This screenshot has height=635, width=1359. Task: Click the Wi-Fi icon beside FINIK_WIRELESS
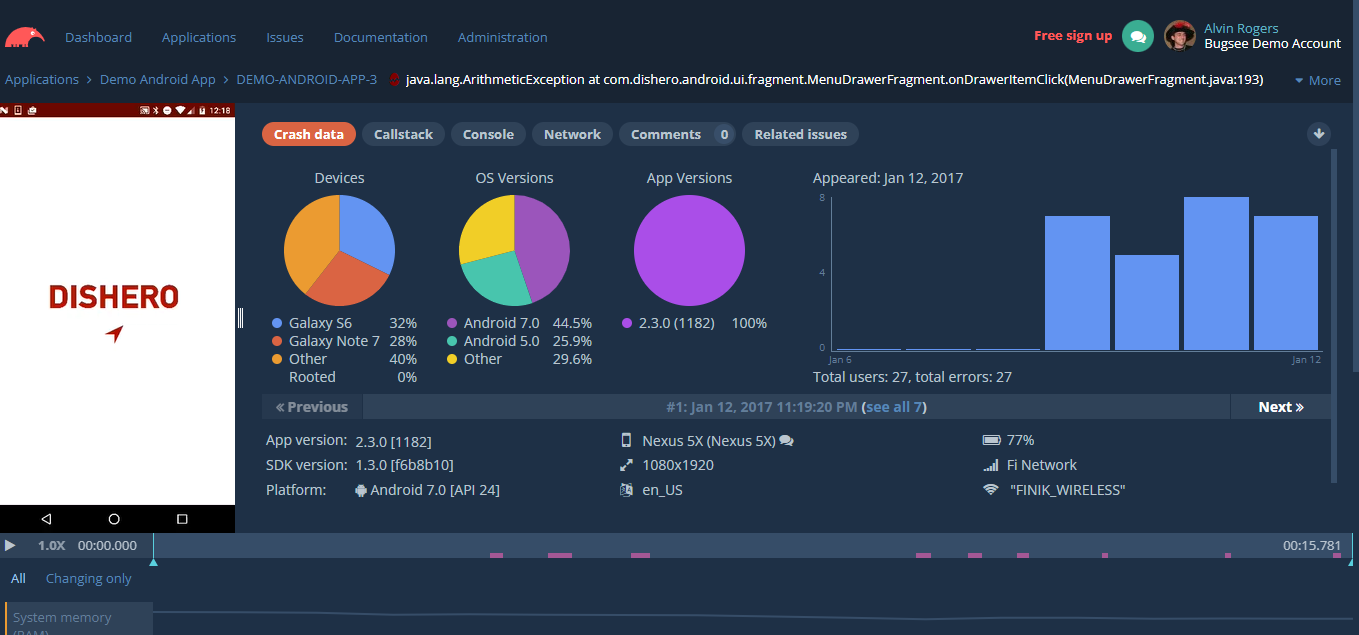[x=991, y=490]
